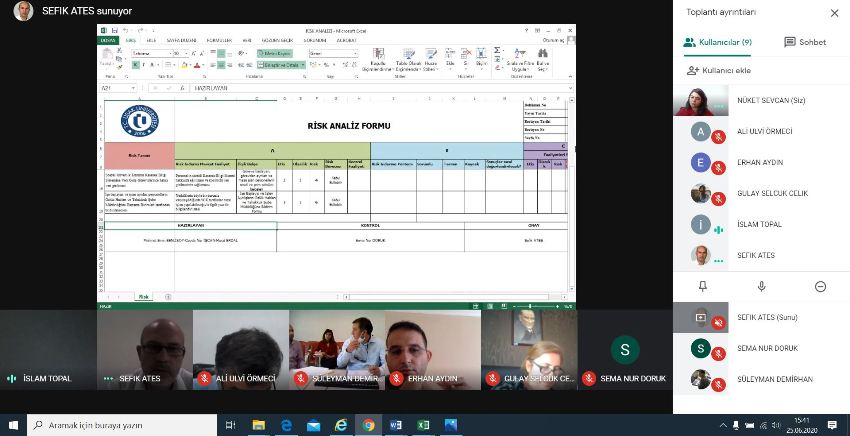850x436 pixels.
Task: Click SÜLEYMAN DEMİRHAN's video thumbnail
Action: [x=336, y=349]
